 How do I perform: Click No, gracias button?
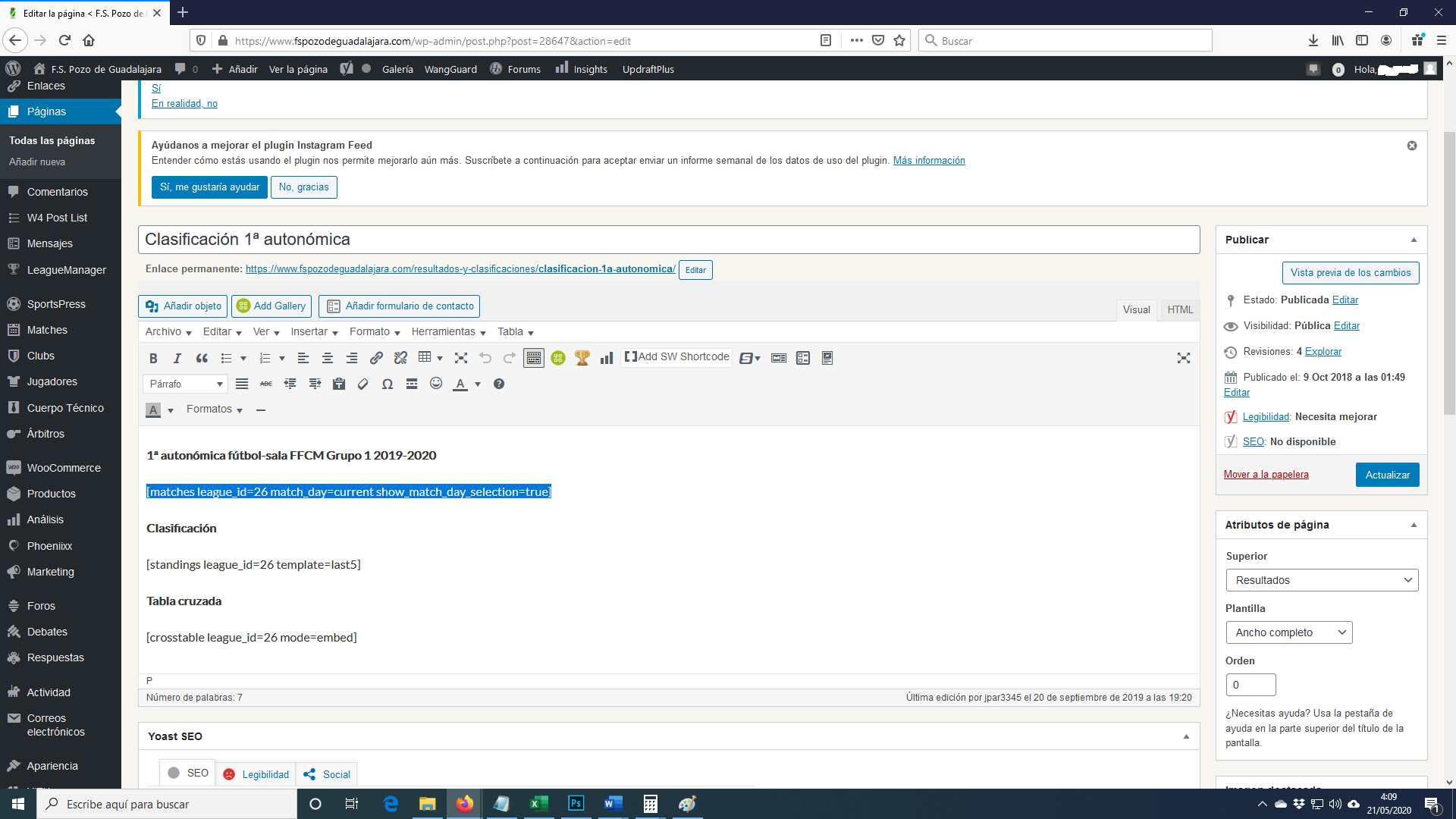(x=303, y=187)
